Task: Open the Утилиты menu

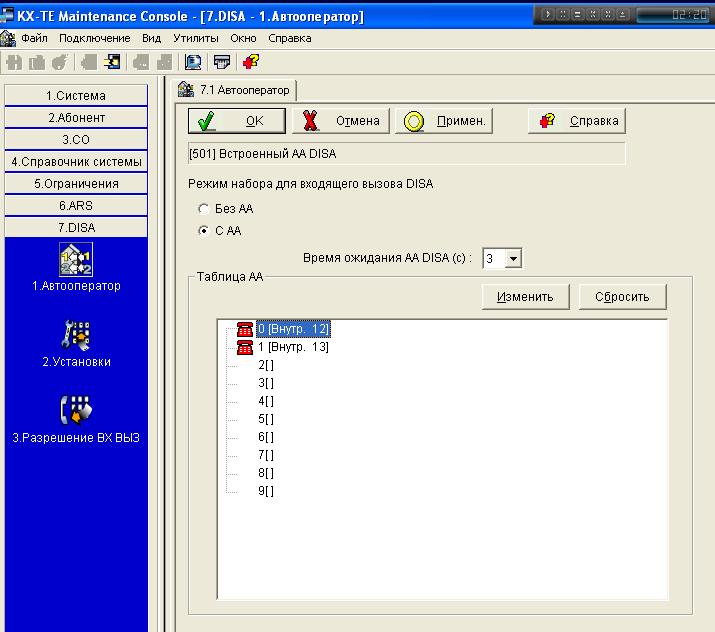Action: pos(196,38)
